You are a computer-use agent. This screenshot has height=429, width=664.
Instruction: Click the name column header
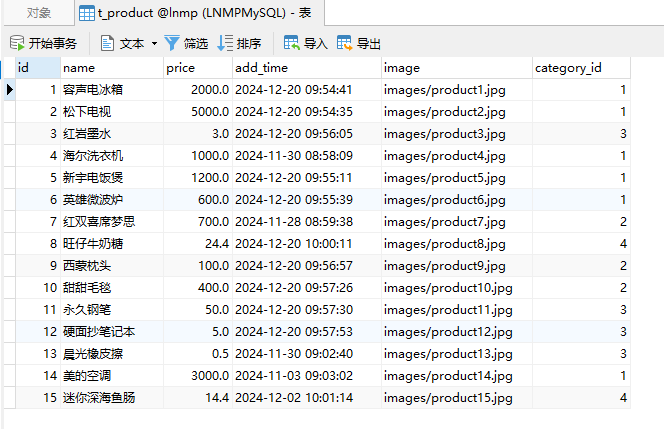(x=112, y=68)
